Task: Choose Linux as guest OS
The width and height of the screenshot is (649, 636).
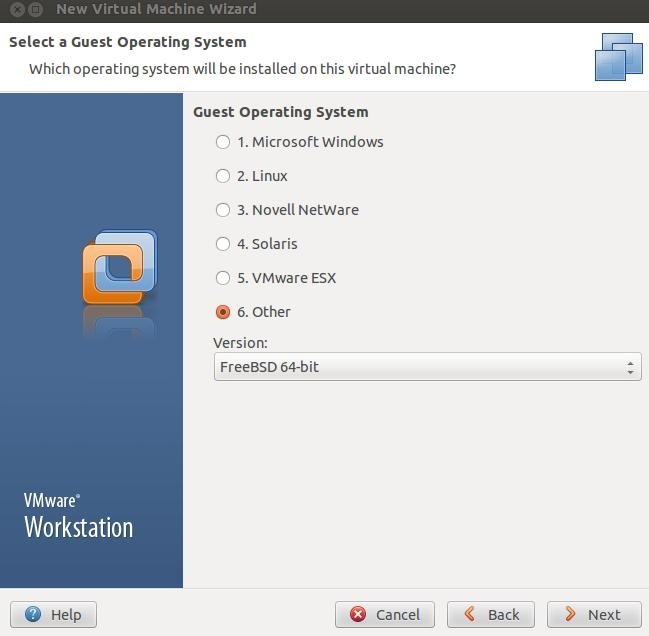Action: point(223,176)
